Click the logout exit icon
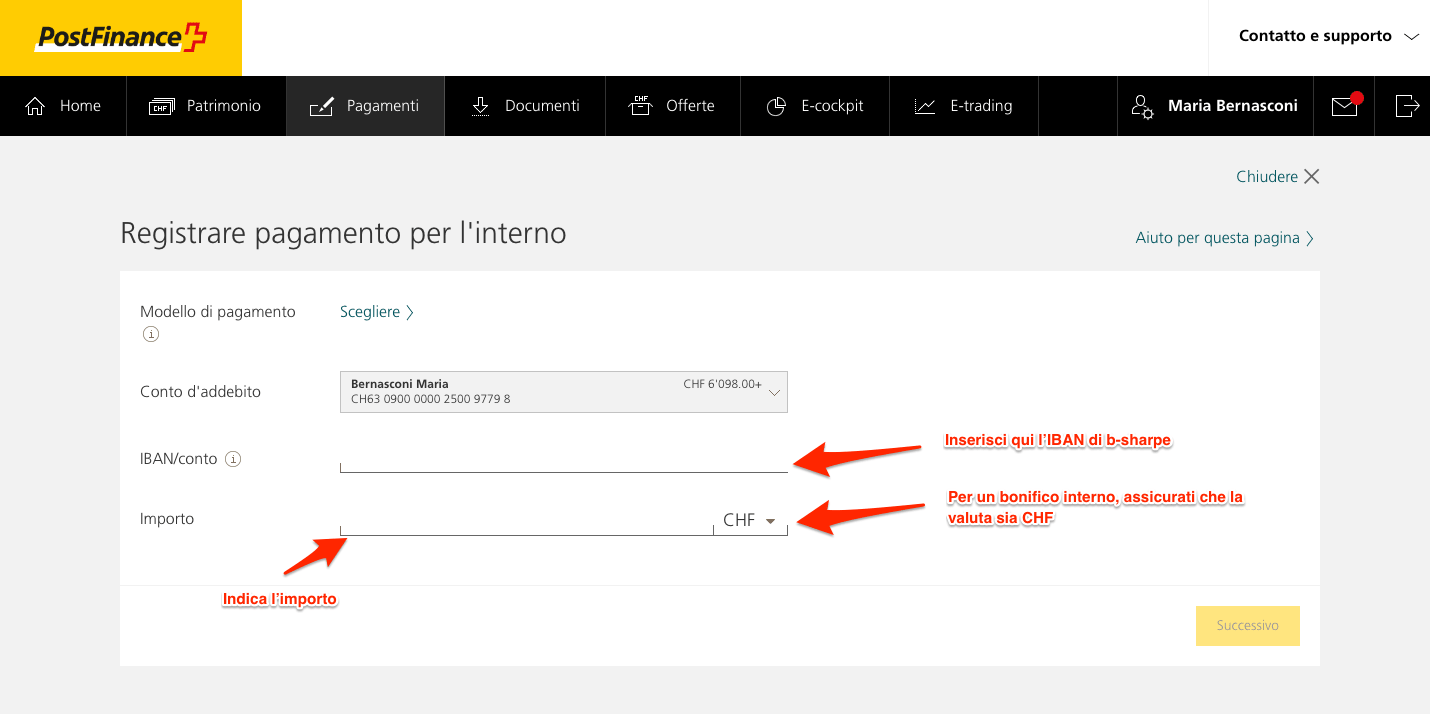The width and height of the screenshot is (1430, 714). 1407,105
